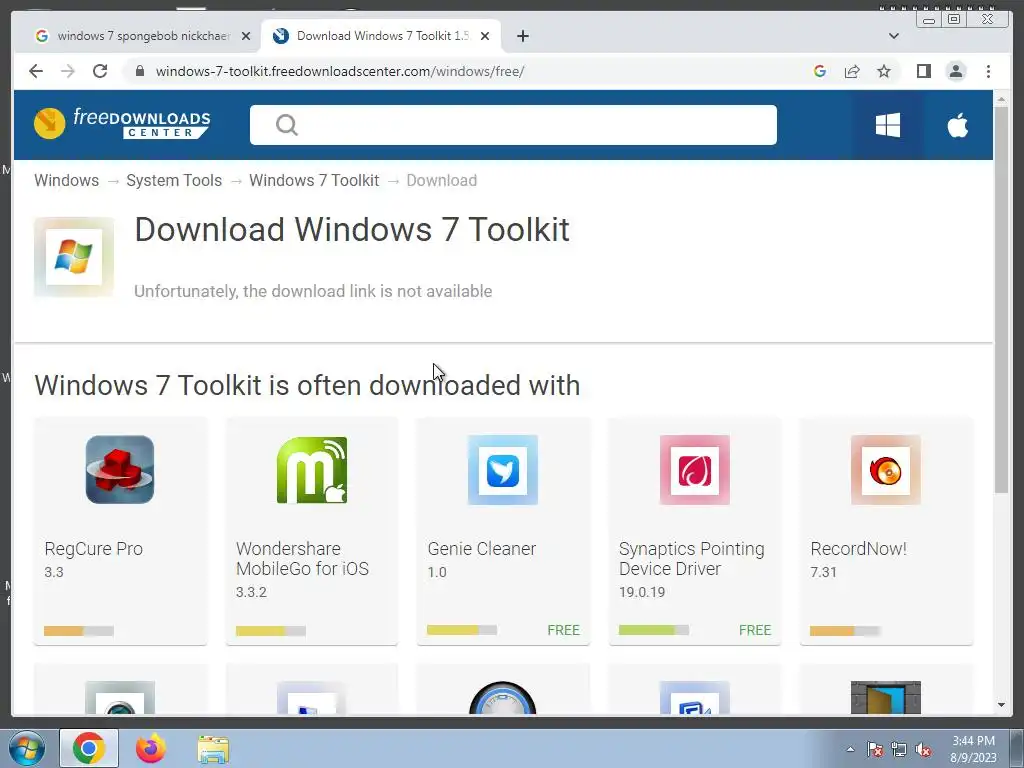The image size is (1024, 768).
Task: Click the Genie Cleaner icon
Action: click(x=503, y=470)
